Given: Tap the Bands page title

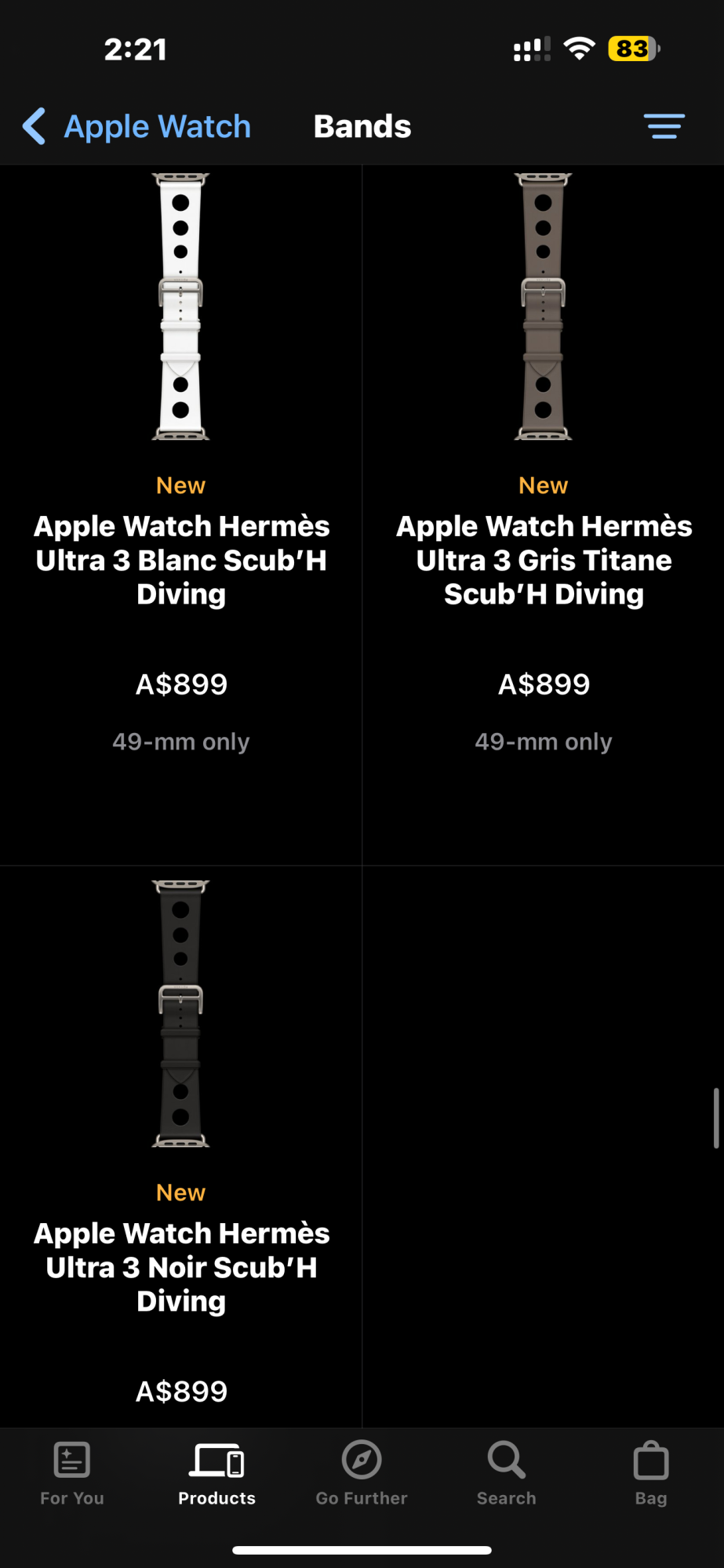Looking at the screenshot, I should point(362,126).
